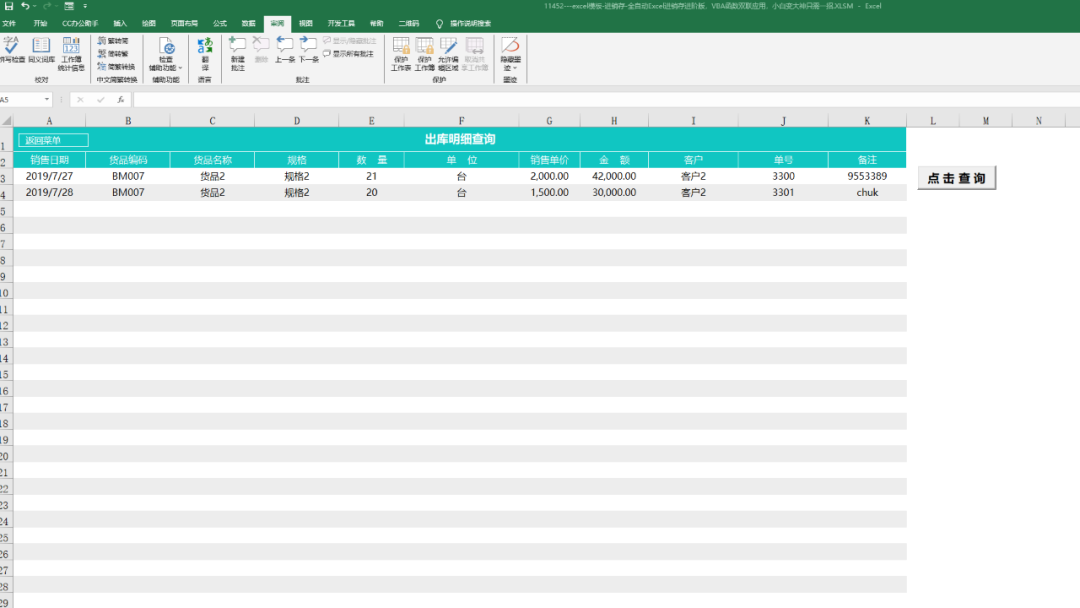Open Chinese conversion options (简繁转换)
This screenshot has height=608, width=1080.
click(116, 67)
